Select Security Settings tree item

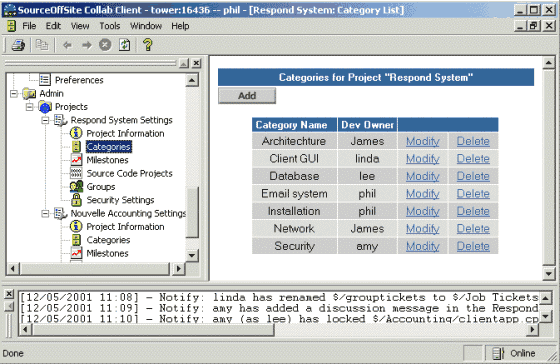(120, 200)
